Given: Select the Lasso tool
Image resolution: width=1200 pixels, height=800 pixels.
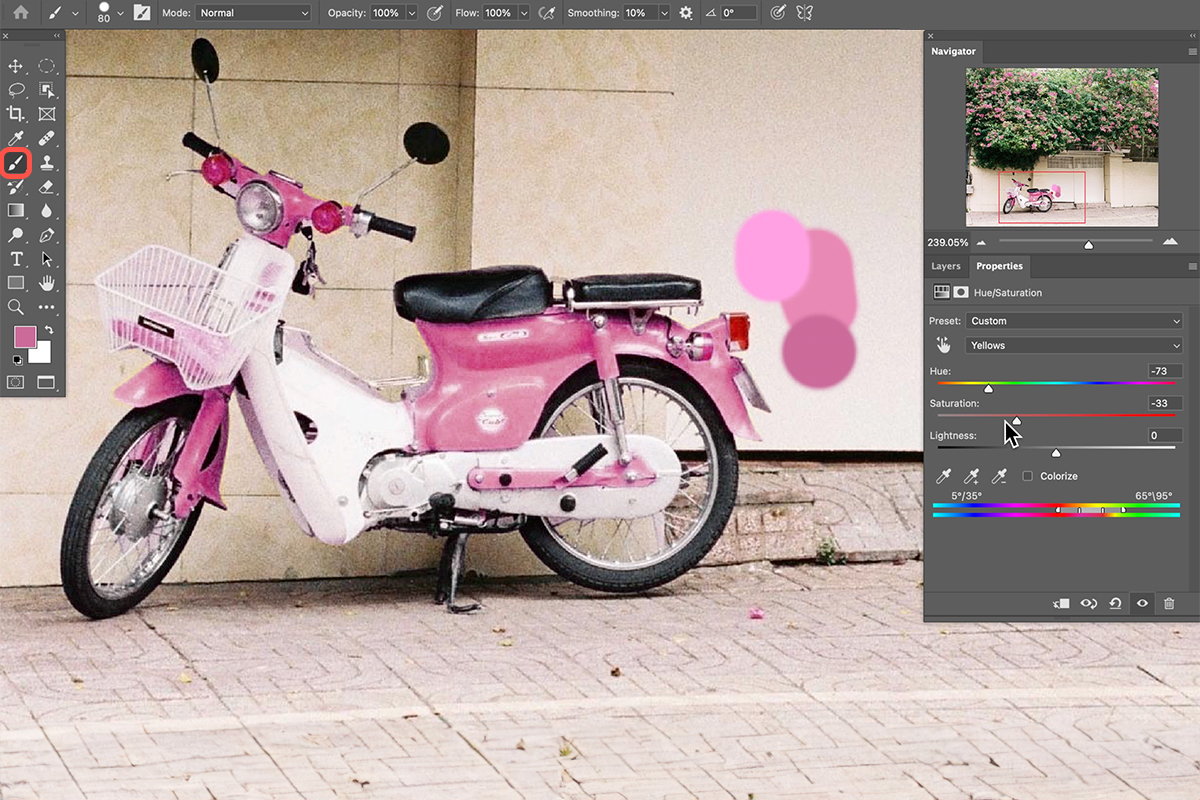Looking at the screenshot, I should tap(15, 90).
